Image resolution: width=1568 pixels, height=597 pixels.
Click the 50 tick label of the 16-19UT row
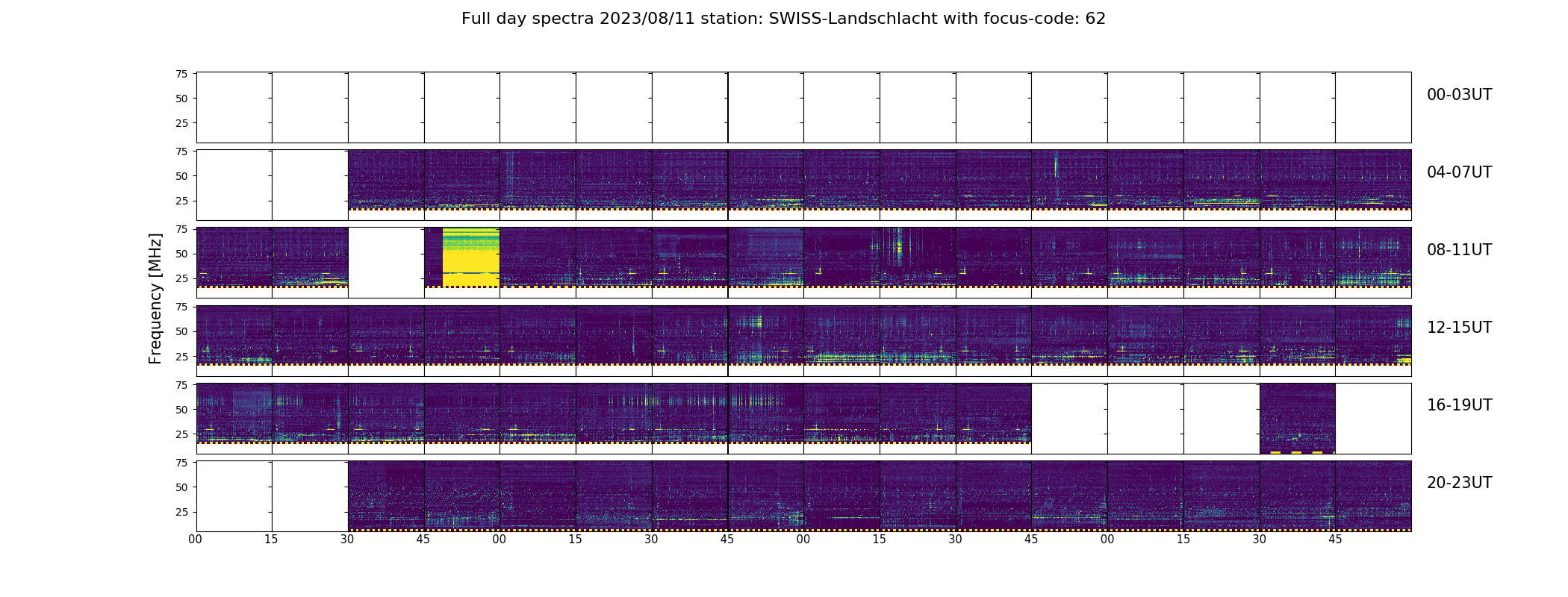click(x=181, y=410)
